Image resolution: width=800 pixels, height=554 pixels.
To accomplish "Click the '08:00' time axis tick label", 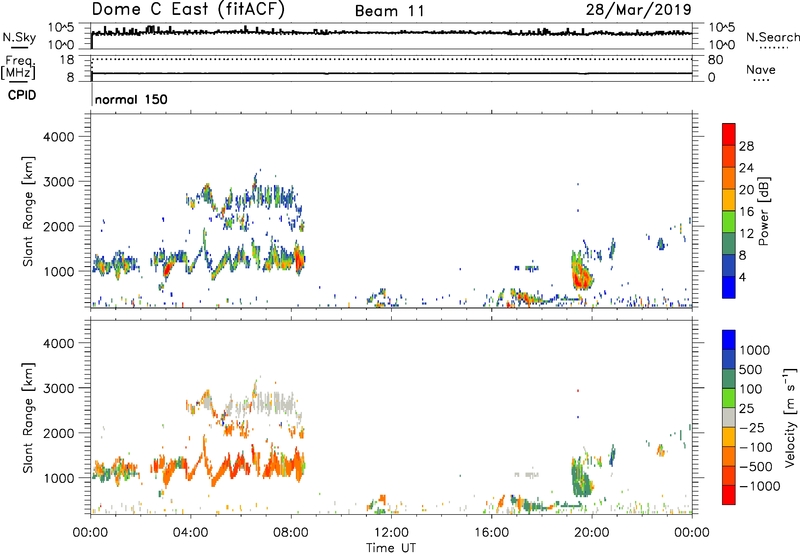I will pyautogui.click(x=291, y=533).
